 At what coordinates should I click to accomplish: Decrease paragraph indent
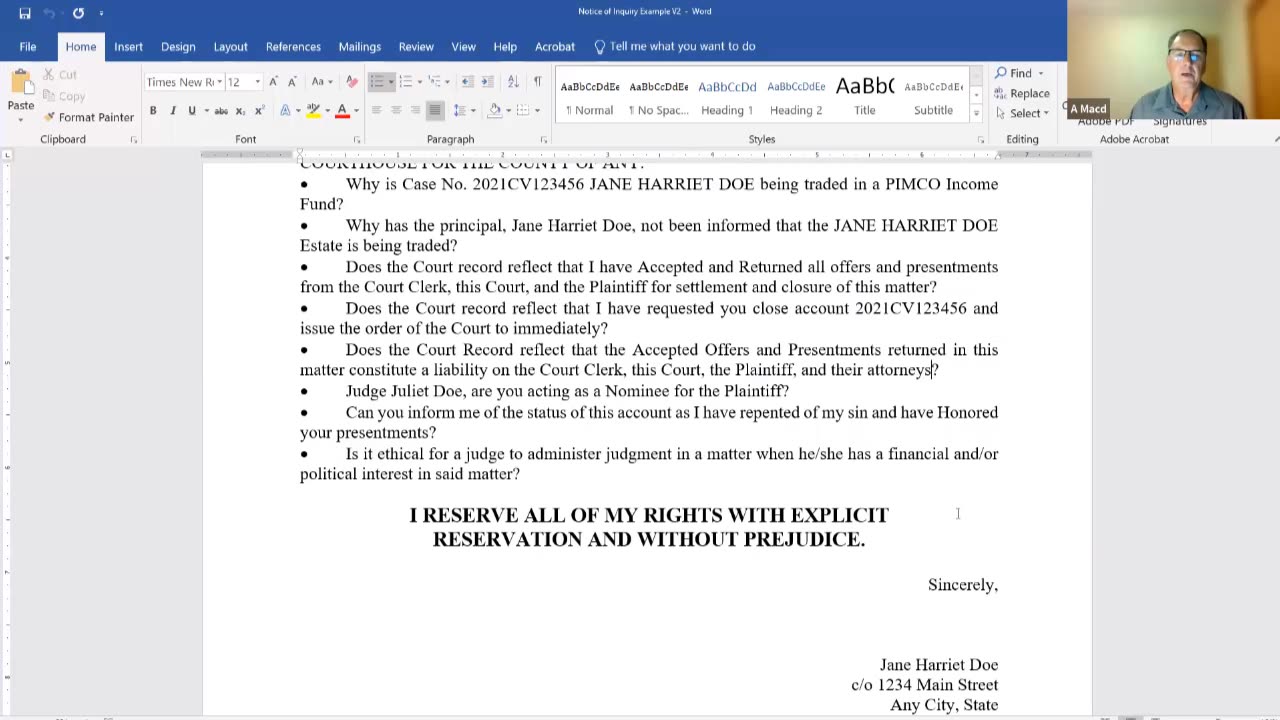[469, 82]
